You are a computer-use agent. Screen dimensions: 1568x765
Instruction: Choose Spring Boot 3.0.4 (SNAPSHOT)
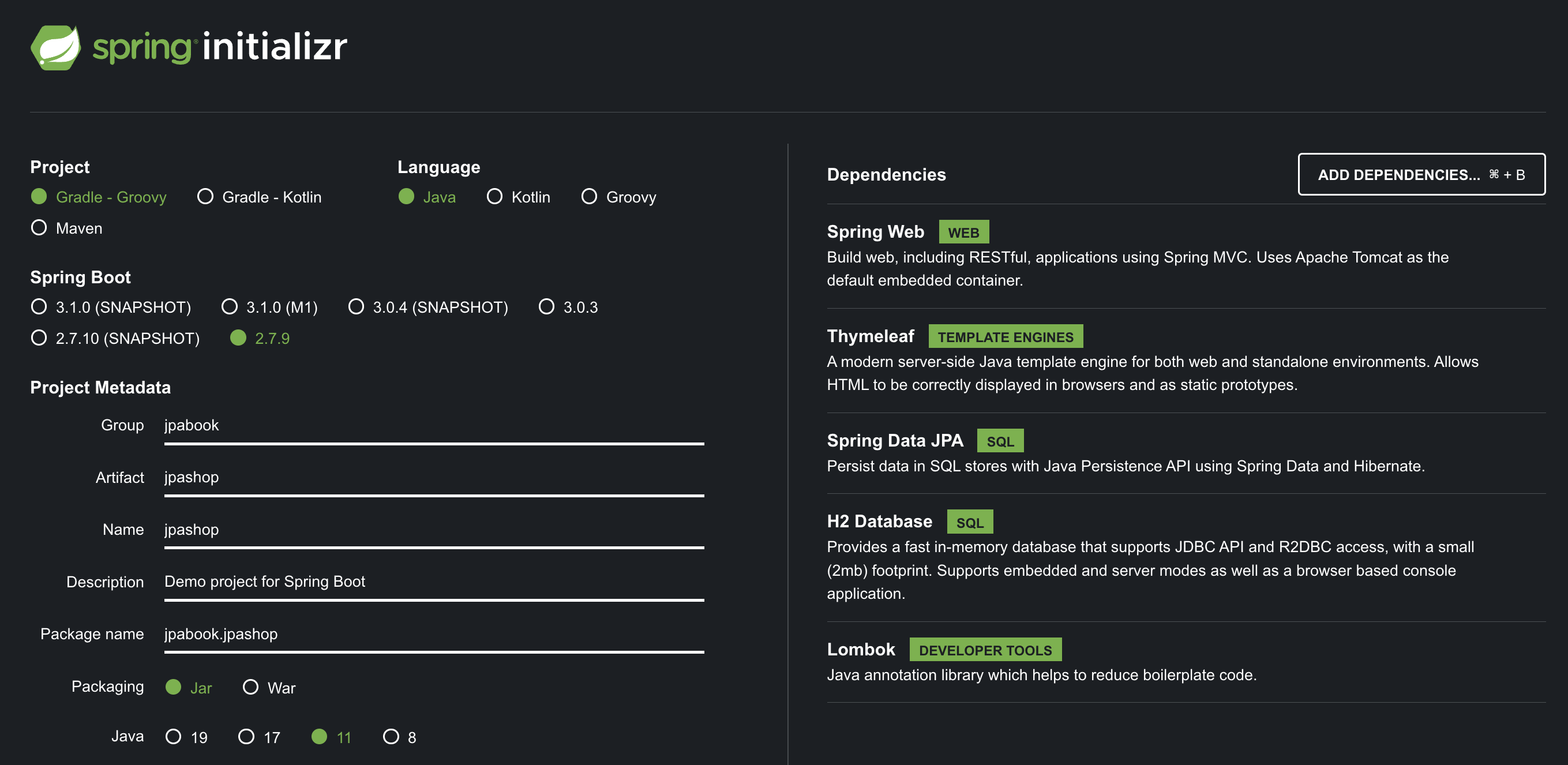428,307
